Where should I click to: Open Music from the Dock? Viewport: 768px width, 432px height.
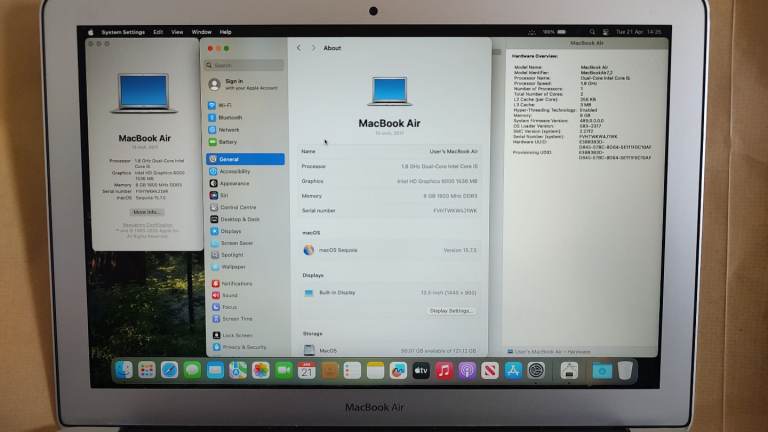[444, 370]
